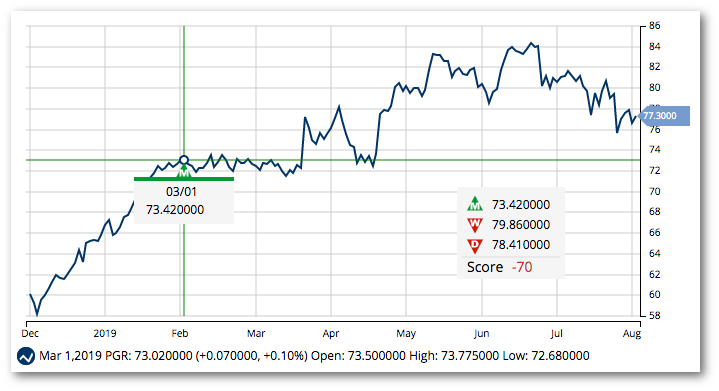The width and height of the screenshot is (719, 391).
Task: Click the Jun label on time axis
Action: (x=481, y=333)
